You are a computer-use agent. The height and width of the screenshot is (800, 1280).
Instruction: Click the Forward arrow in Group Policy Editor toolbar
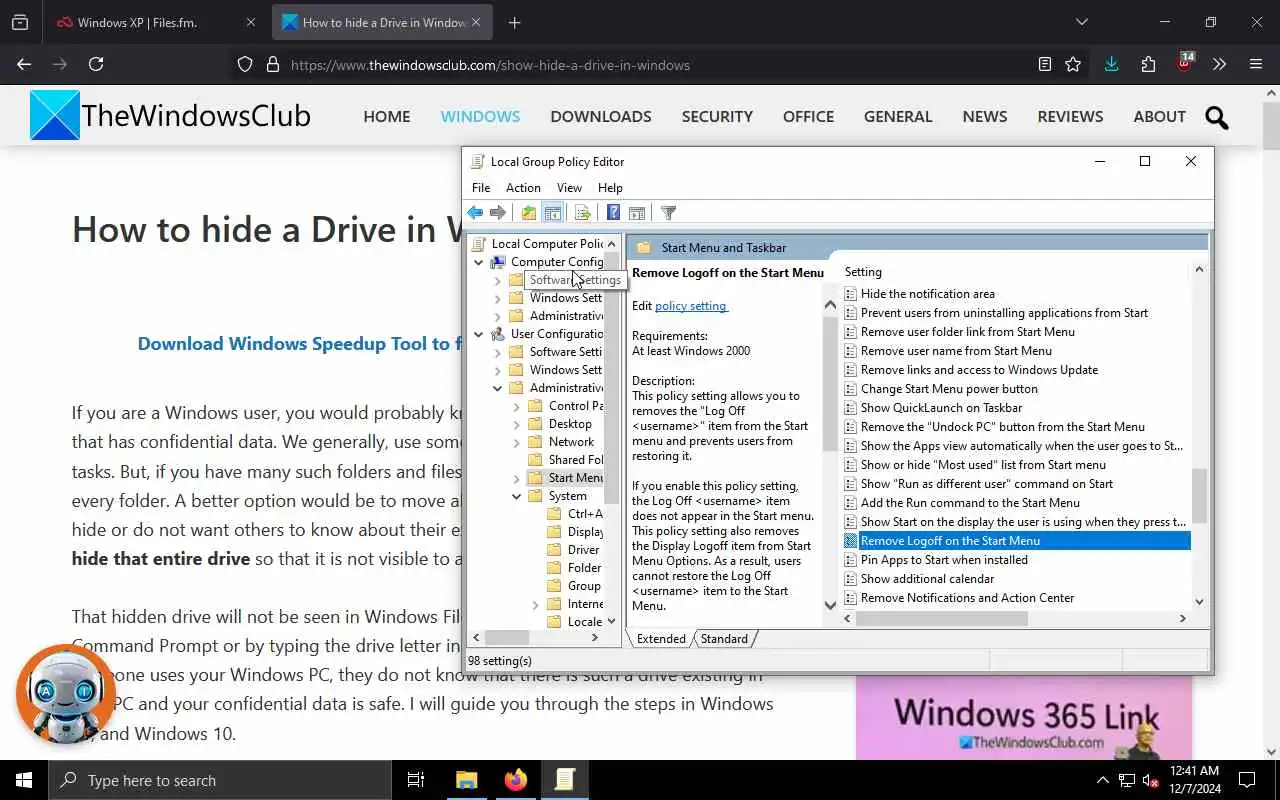[497, 212]
